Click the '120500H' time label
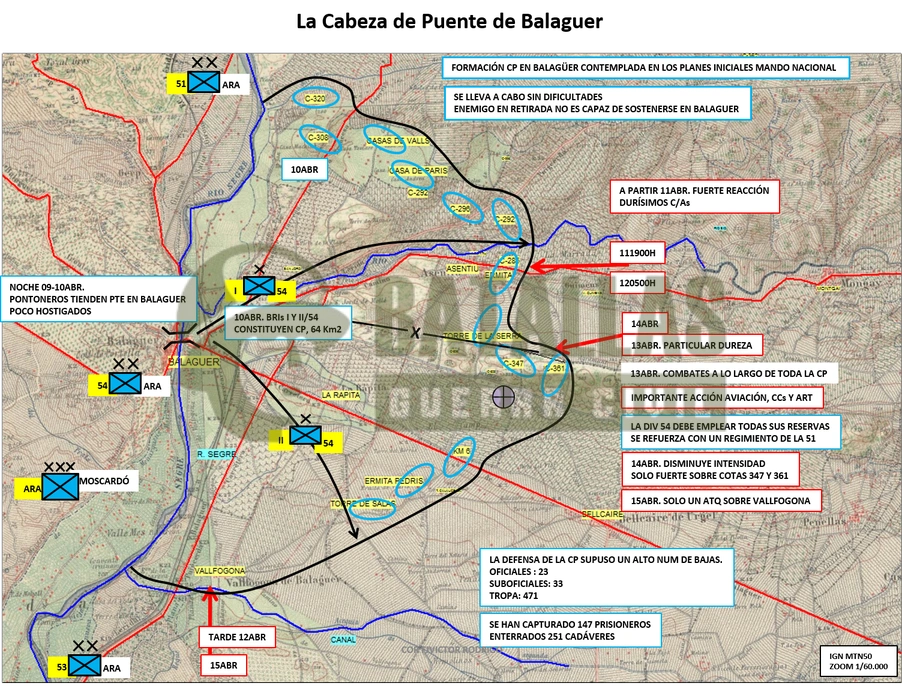The height and width of the screenshot is (686, 902). (637, 283)
